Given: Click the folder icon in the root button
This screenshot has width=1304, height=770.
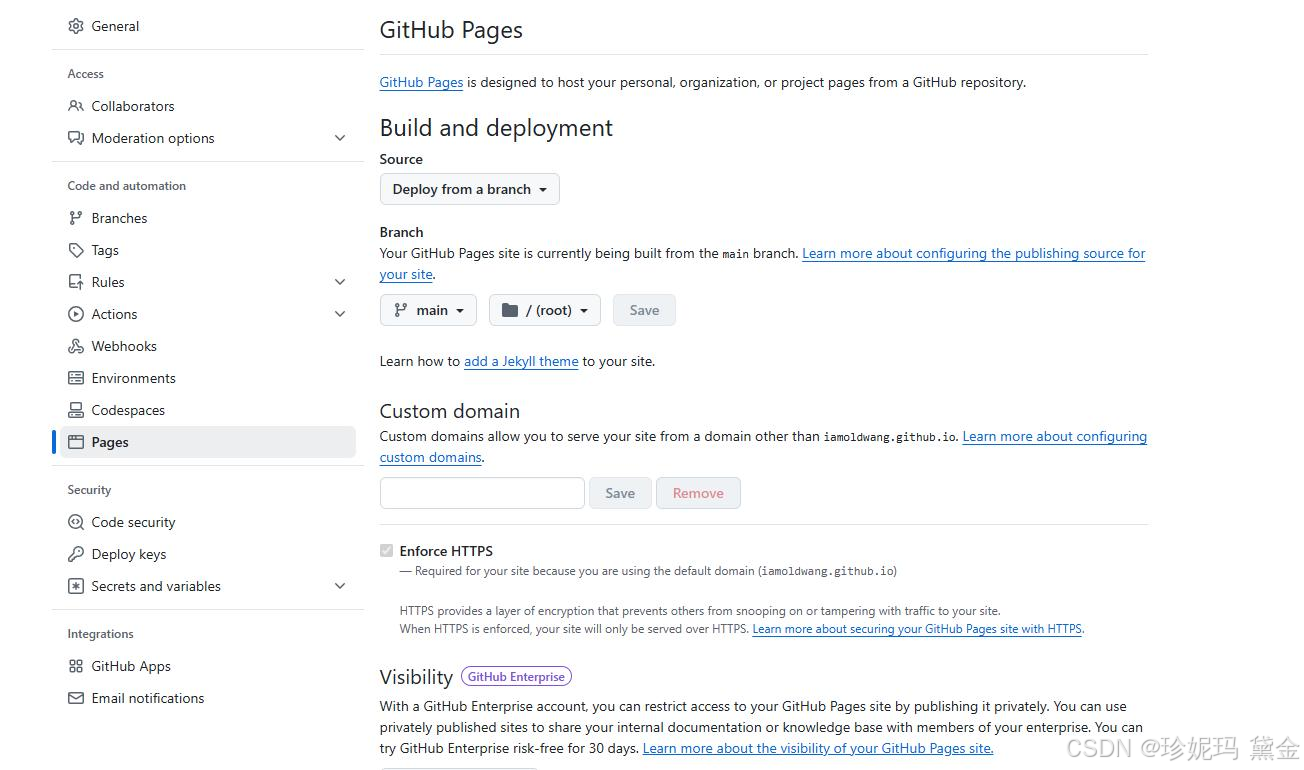Looking at the screenshot, I should (510, 310).
